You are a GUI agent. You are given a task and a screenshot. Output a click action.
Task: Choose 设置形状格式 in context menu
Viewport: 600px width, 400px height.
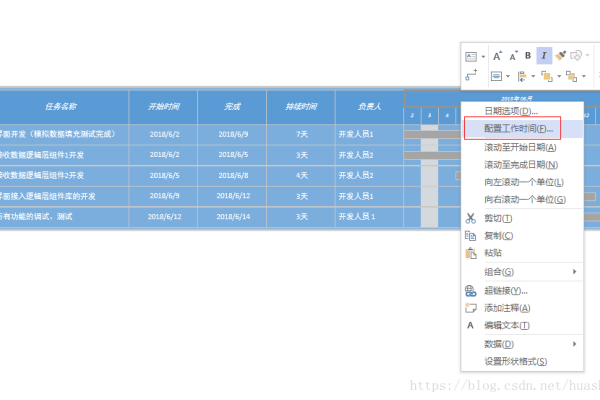(x=515, y=362)
